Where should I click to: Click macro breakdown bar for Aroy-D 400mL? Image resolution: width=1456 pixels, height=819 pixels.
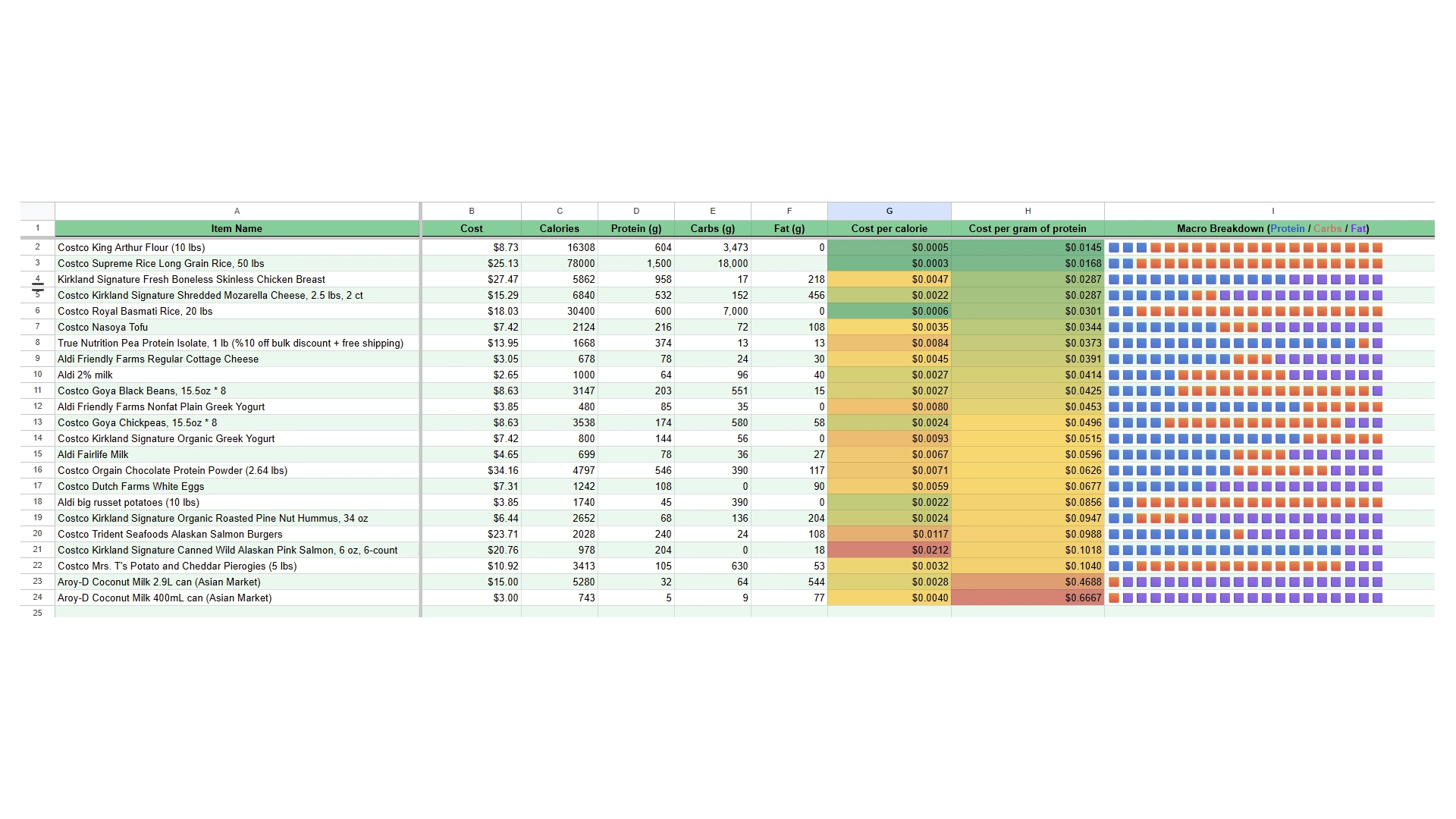(x=1245, y=598)
